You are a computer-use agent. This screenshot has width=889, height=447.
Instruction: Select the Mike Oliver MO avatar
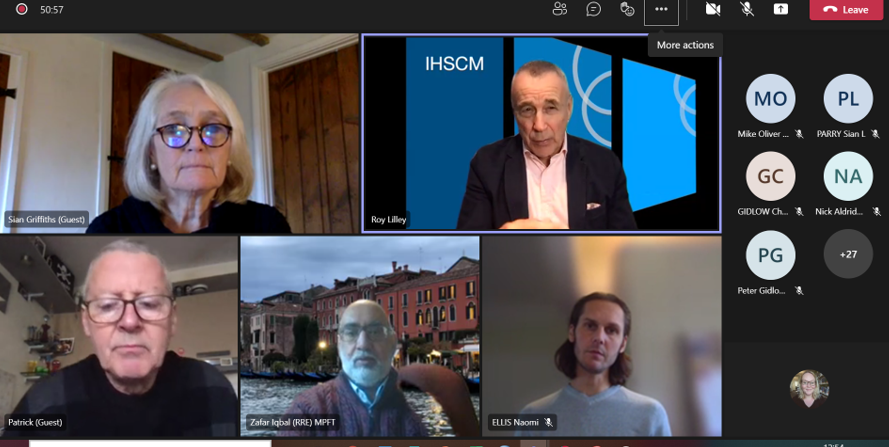771,99
